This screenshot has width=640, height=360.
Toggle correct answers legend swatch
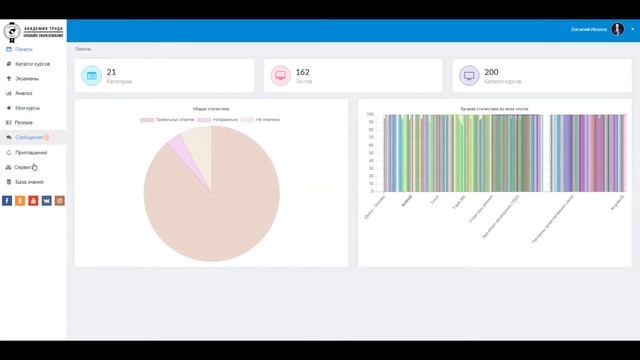[147, 120]
